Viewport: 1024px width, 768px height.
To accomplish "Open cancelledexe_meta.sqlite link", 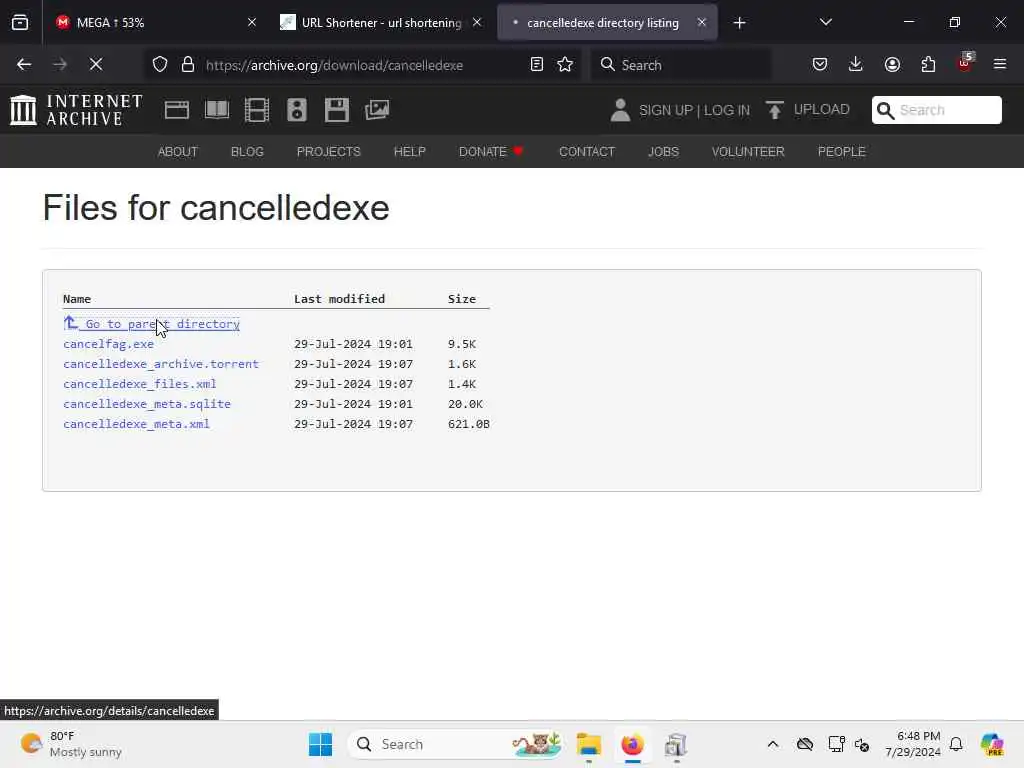I will coord(147,404).
